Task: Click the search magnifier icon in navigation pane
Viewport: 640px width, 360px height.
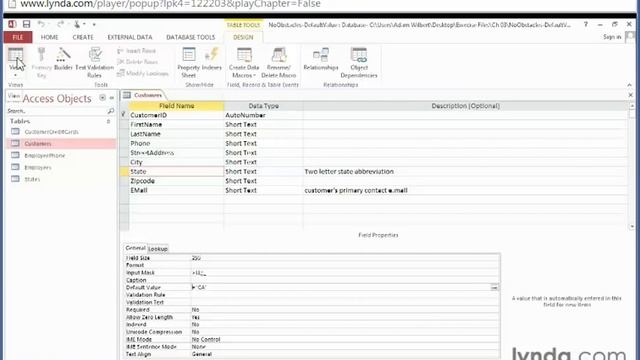Action: click(111, 111)
